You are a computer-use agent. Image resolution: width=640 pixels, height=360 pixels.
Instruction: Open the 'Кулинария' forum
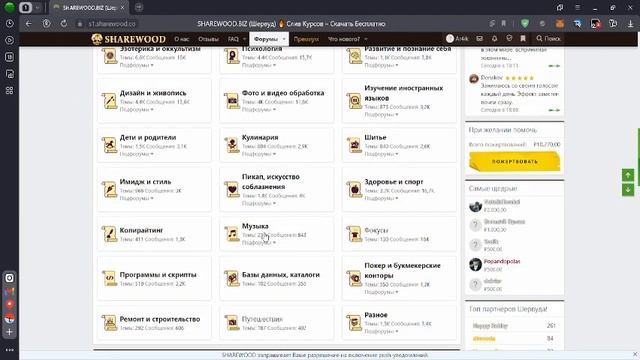[260, 138]
